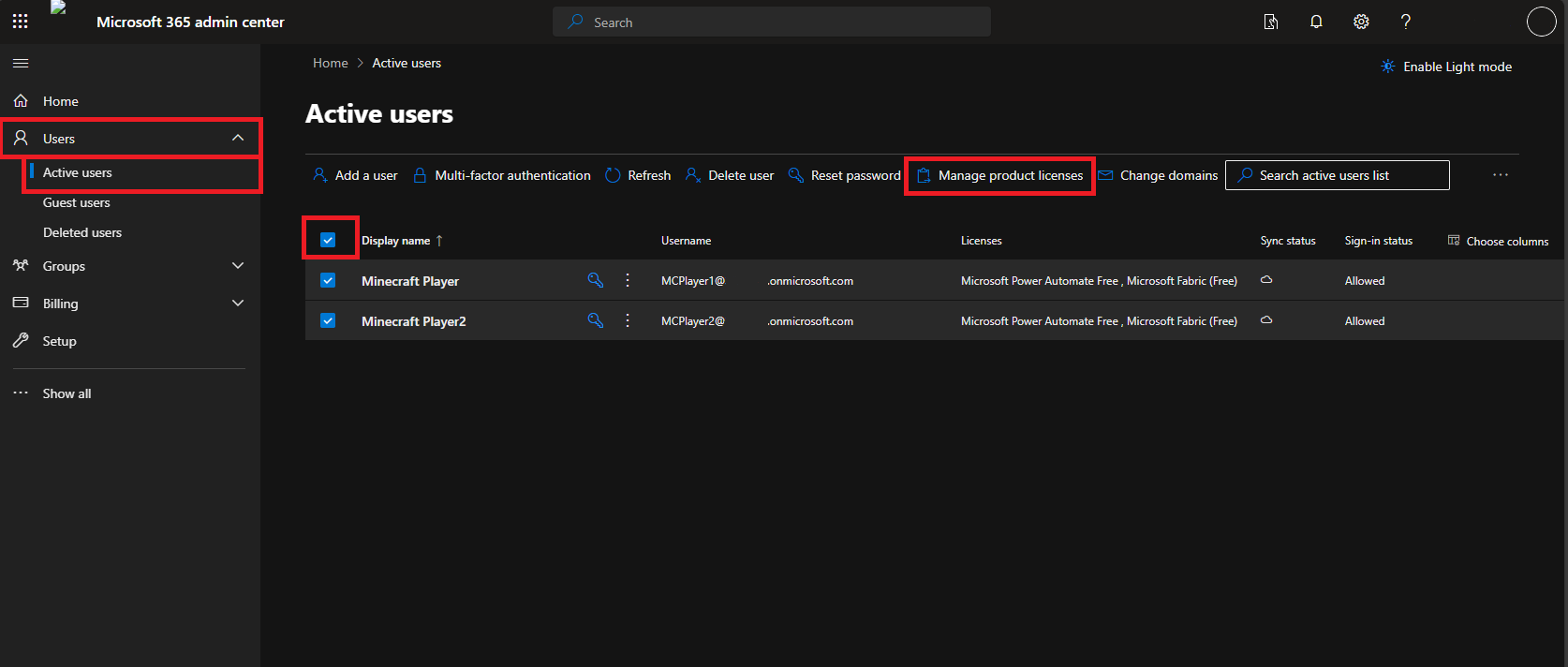Expand the Billing section chevron
The height and width of the screenshot is (667, 1568).
(x=238, y=303)
